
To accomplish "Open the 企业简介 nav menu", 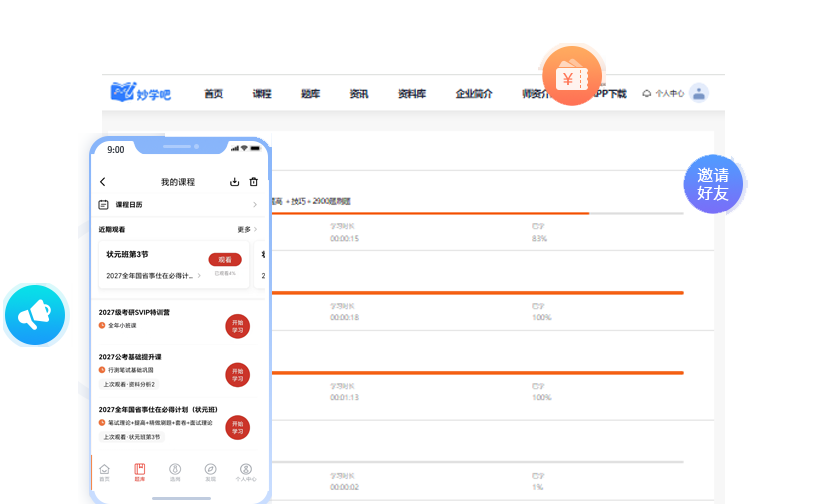I will pyautogui.click(x=474, y=94).
